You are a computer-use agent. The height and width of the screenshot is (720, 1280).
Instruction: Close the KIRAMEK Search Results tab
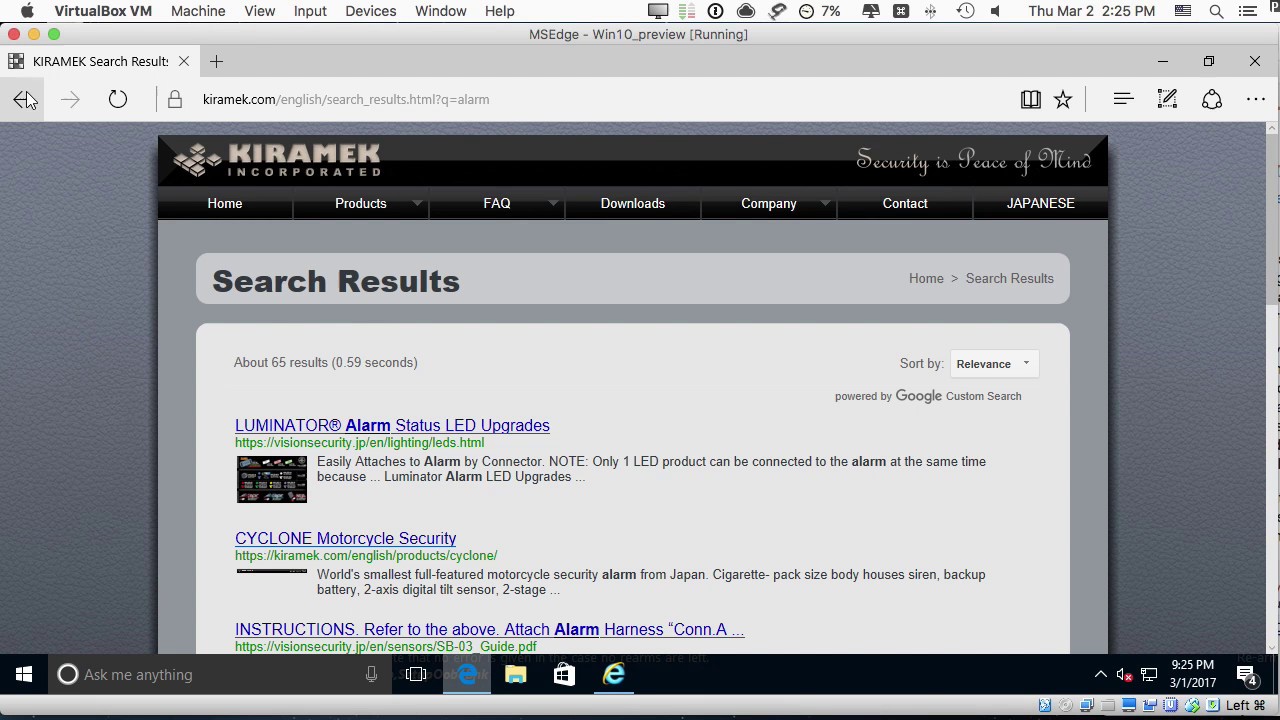pos(184,61)
